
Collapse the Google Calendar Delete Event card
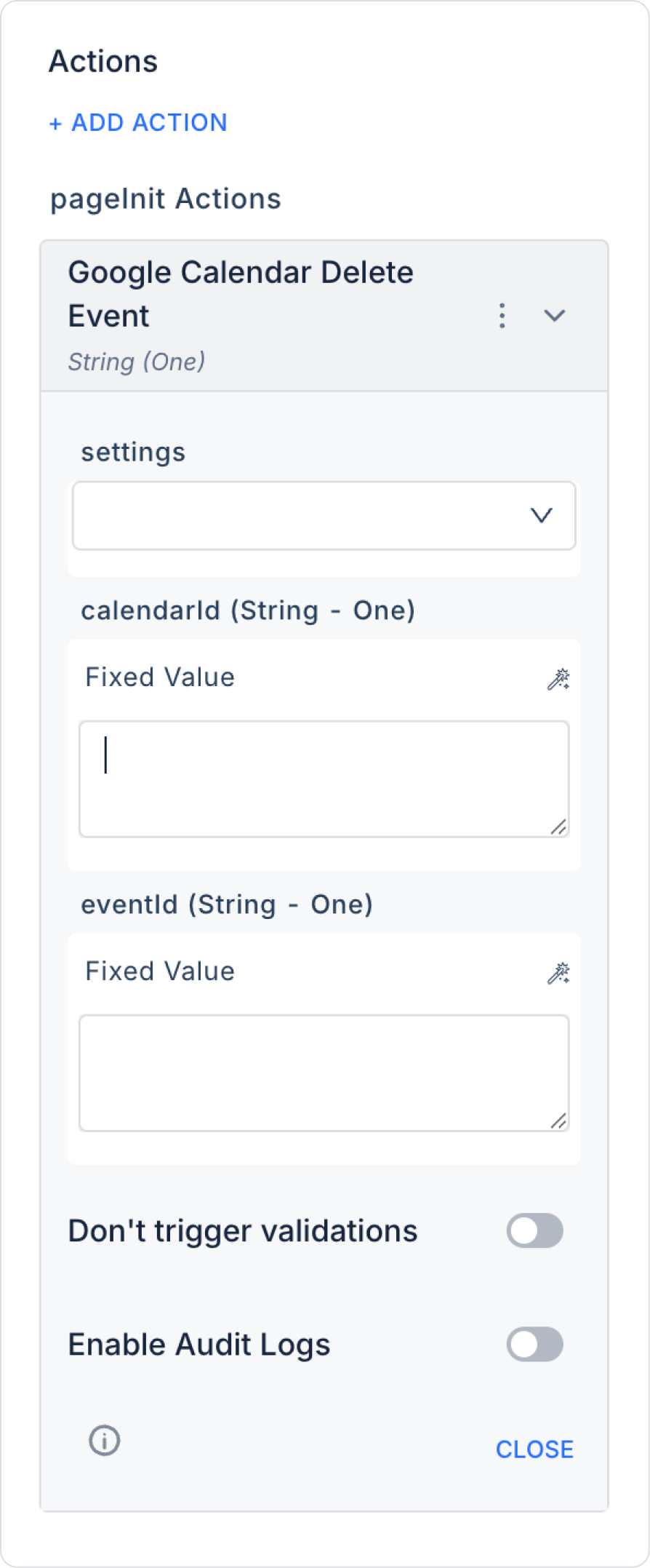pos(555,316)
